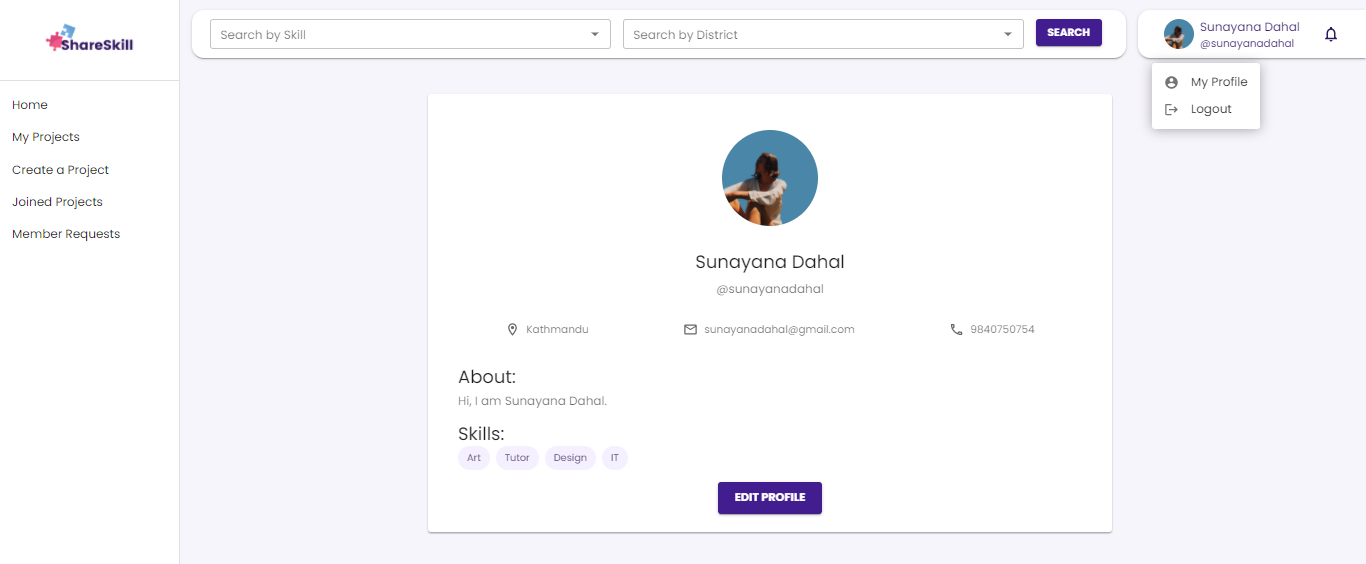
Task: Click the Logout arrow icon
Action: [x=1172, y=109]
